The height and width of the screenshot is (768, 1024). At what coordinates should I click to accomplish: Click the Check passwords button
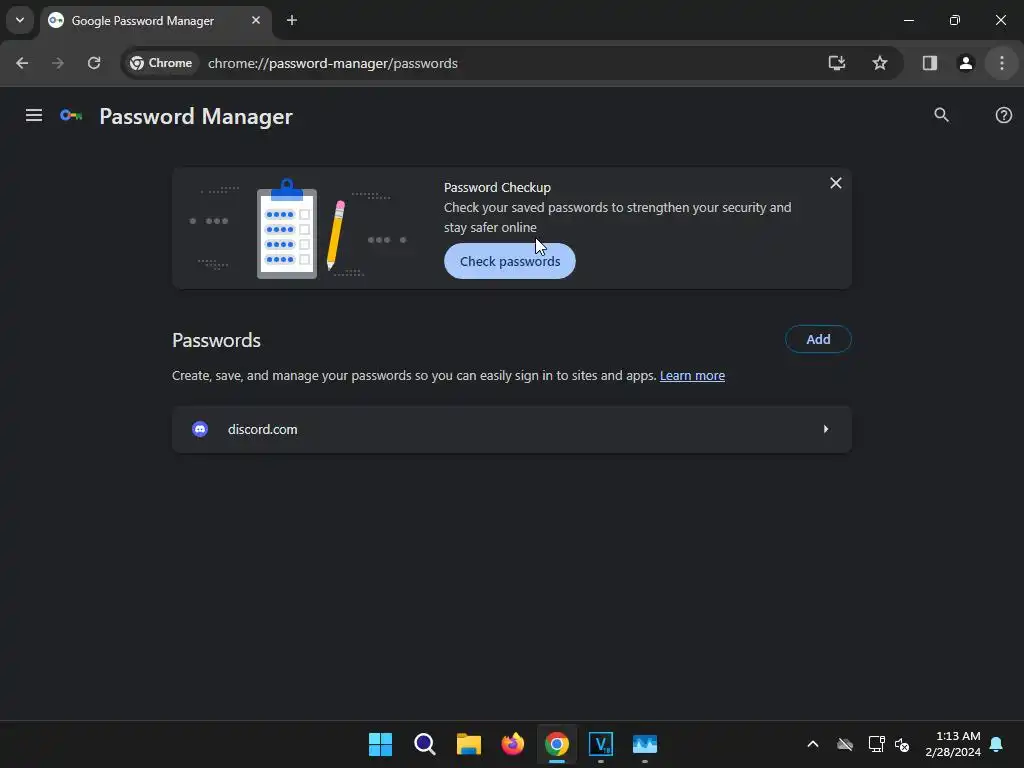(x=509, y=261)
